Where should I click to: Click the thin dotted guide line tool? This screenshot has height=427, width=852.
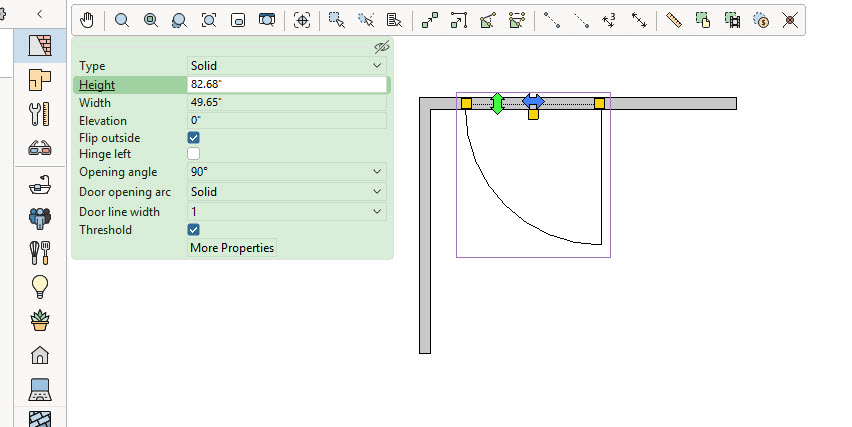581,20
